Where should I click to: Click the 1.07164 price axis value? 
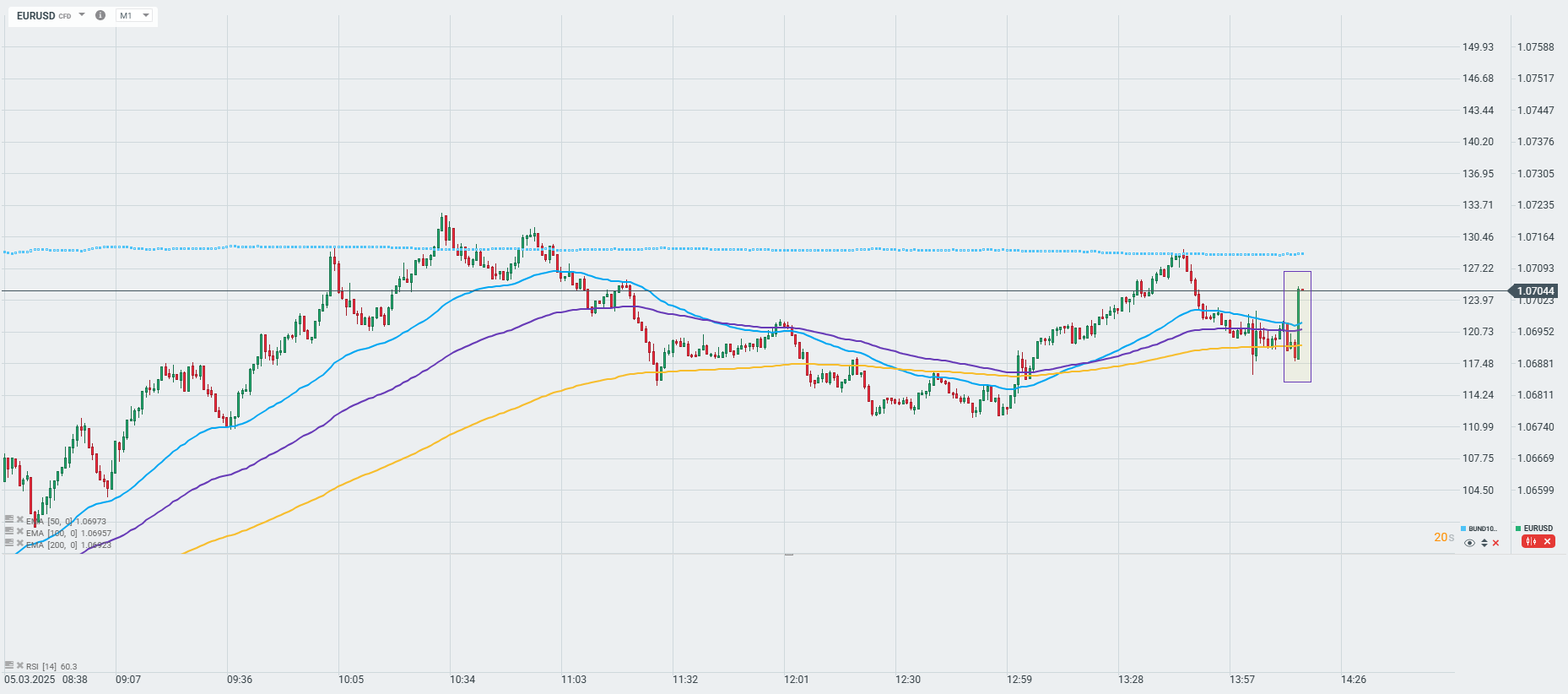[x=1536, y=237]
